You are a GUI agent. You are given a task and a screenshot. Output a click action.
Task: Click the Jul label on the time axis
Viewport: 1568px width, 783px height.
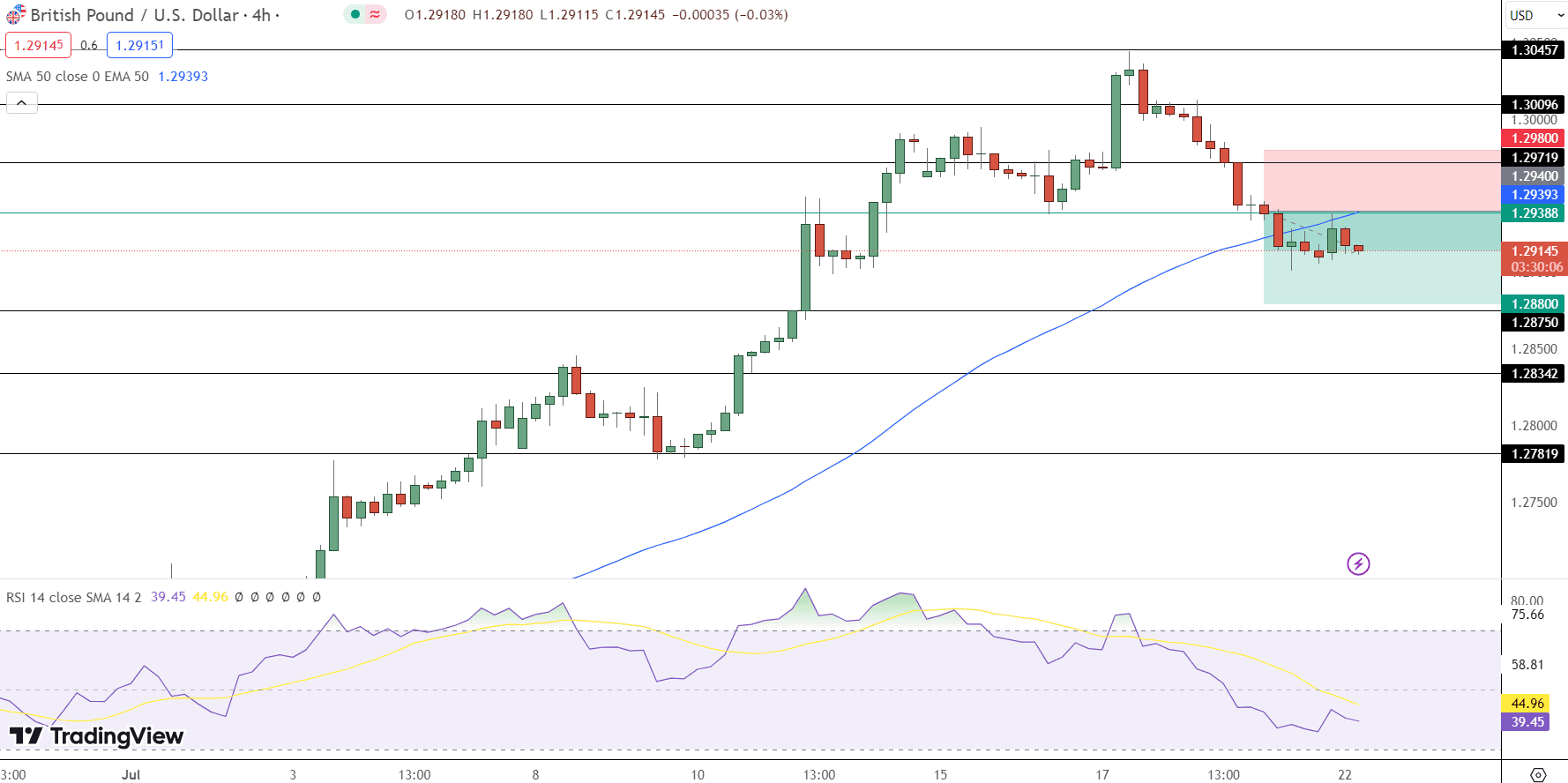131,774
